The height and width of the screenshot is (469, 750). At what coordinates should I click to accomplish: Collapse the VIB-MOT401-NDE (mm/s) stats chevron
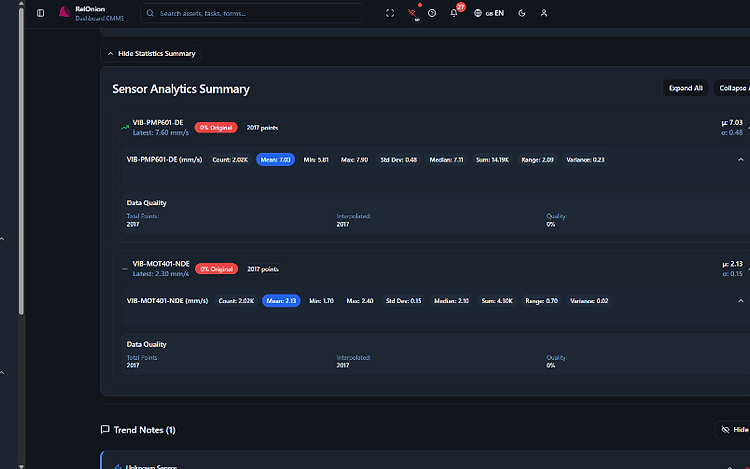pos(740,301)
